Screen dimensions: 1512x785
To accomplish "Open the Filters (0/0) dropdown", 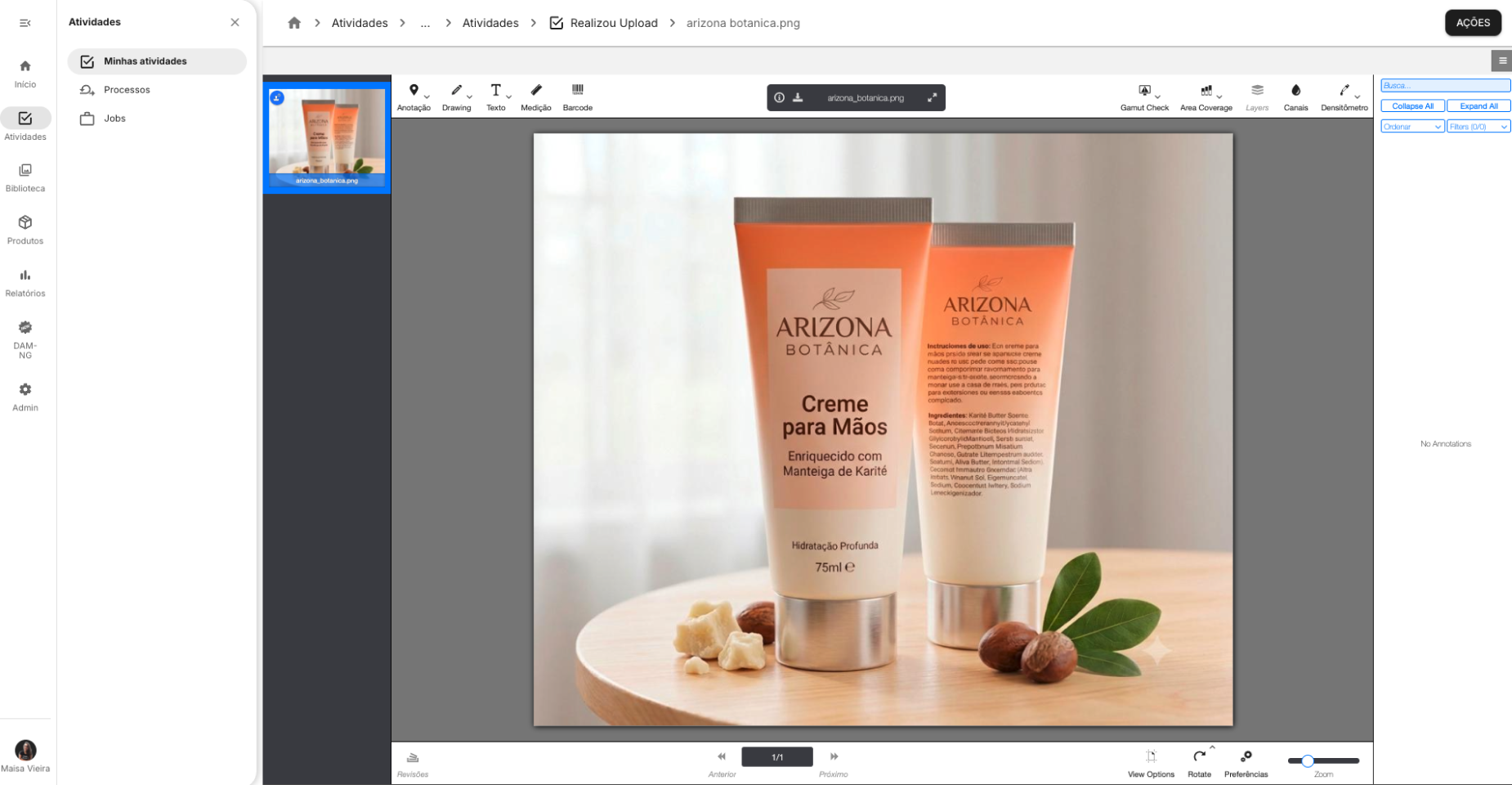I will pos(1478,126).
